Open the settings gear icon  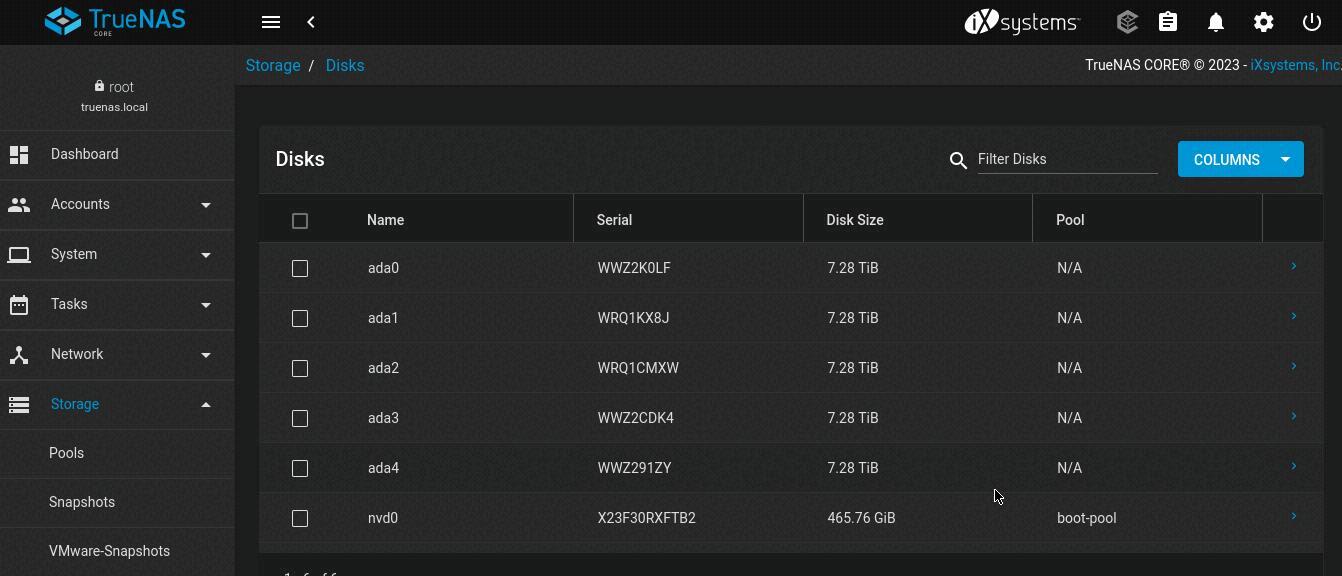click(1263, 22)
